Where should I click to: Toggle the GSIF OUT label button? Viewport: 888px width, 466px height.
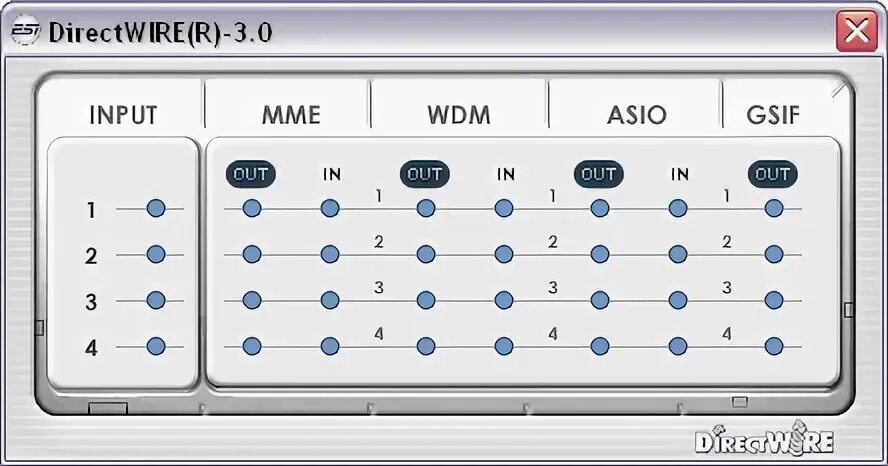[772, 174]
